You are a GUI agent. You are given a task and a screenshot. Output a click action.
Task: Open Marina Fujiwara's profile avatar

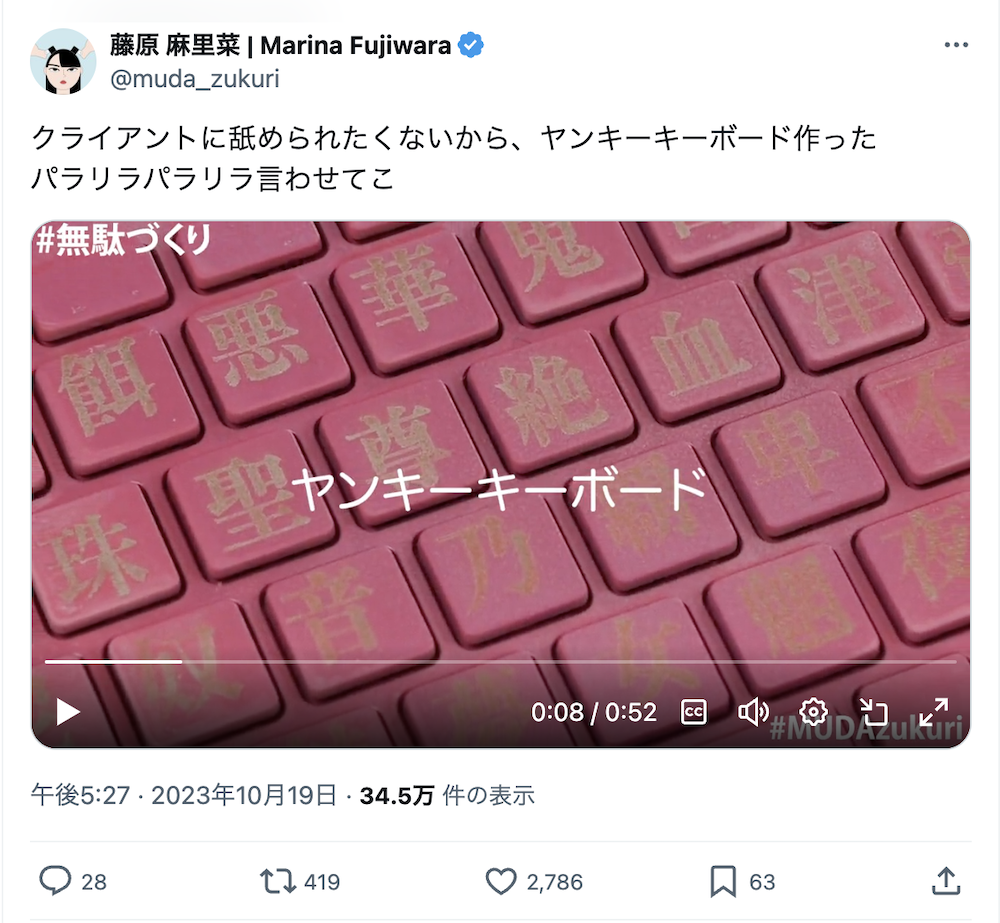[x=63, y=61]
